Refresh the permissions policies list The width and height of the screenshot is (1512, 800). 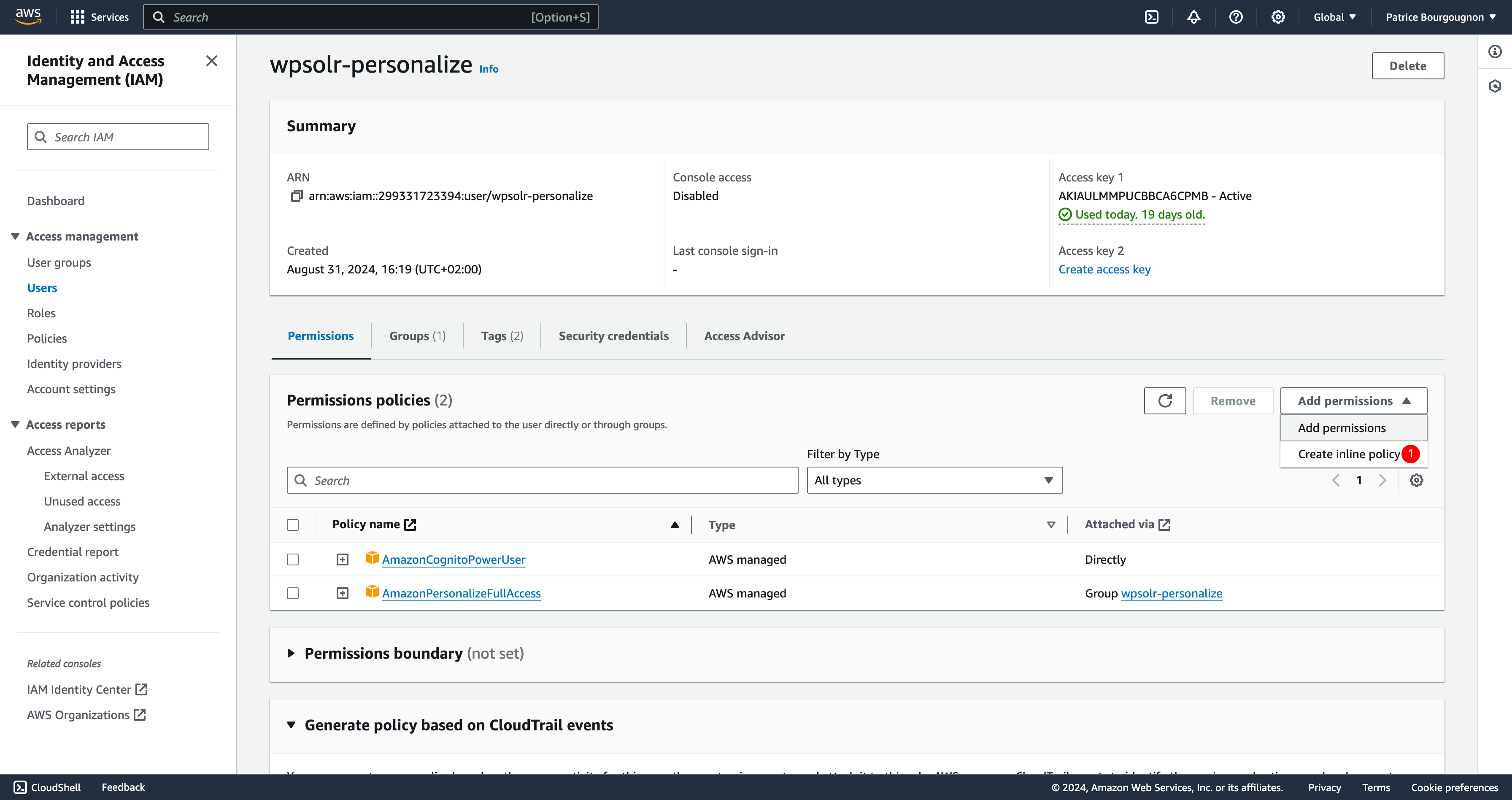pyautogui.click(x=1164, y=401)
